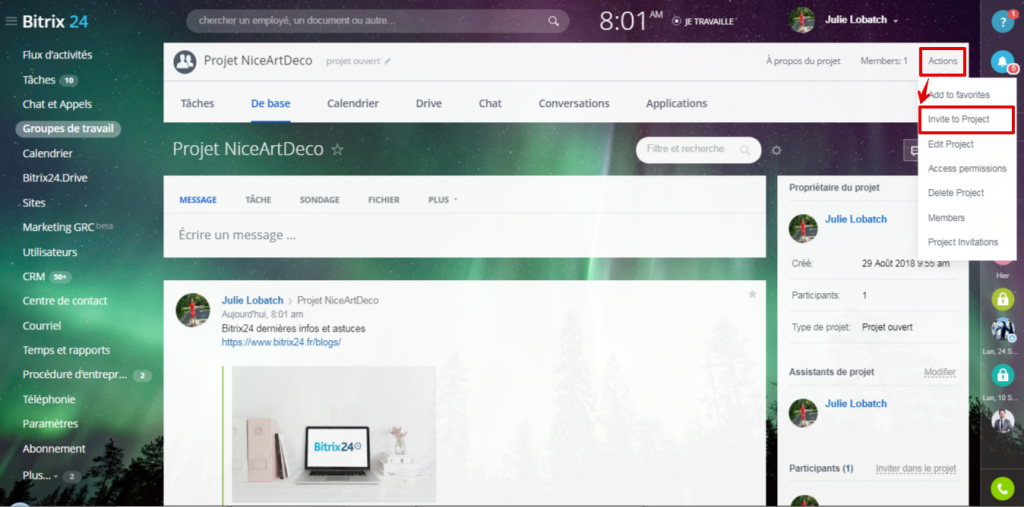Switch to the De base tab
Image resolution: width=1024 pixels, height=507 pixels.
click(270, 103)
